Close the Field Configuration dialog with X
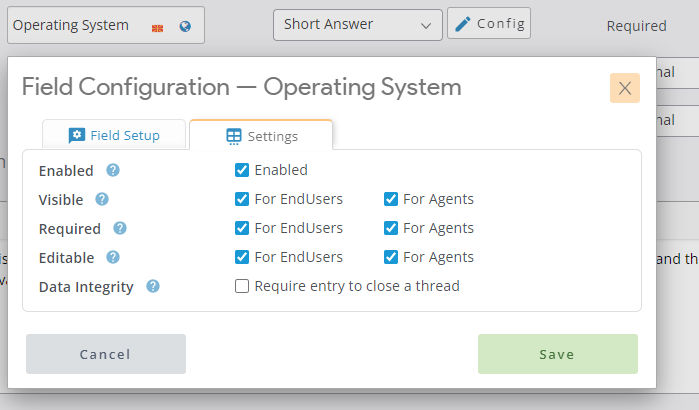The width and height of the screenshot is (699, 410). [625, 88]
